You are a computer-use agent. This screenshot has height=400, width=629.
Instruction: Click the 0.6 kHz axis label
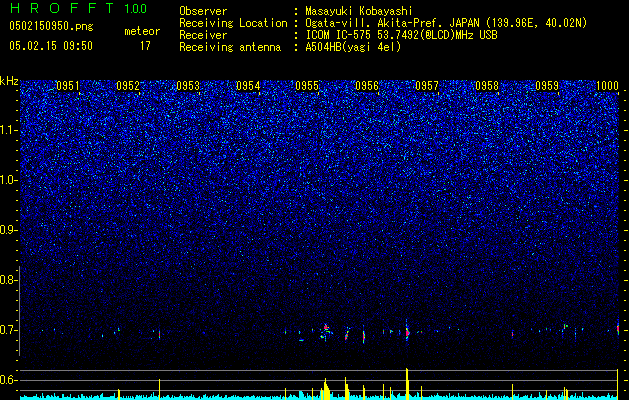pos(8,380)
